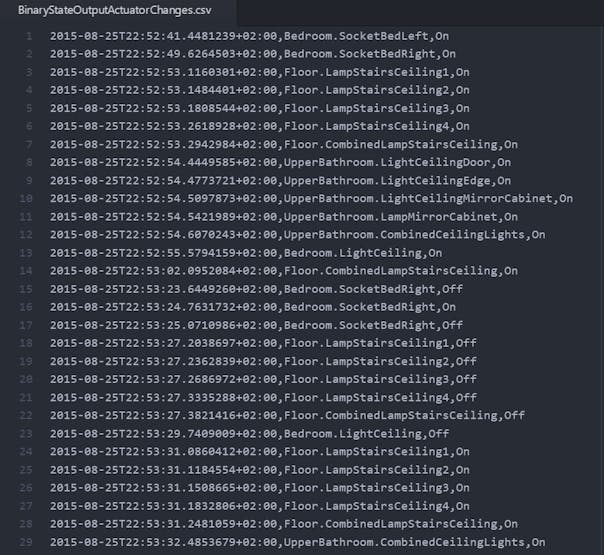Click the timestamp on line 23
Image resolution: width=604 pixels, height=555 pixels.
coord(164,433)
